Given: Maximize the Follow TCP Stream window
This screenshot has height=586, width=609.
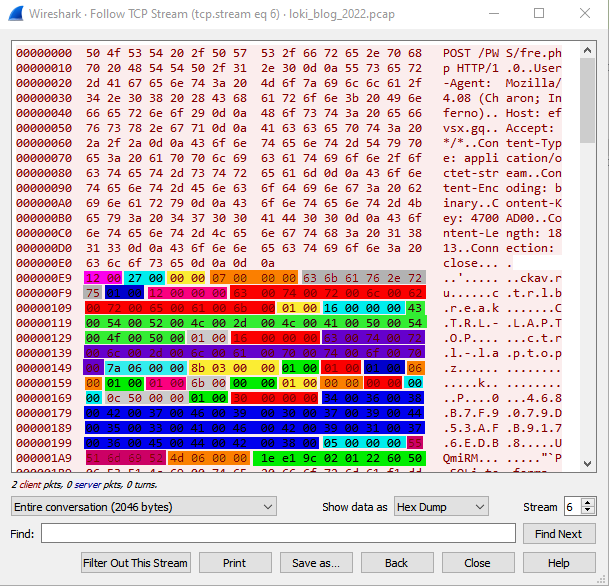Looking at the screenshot, I should [540, 14].
